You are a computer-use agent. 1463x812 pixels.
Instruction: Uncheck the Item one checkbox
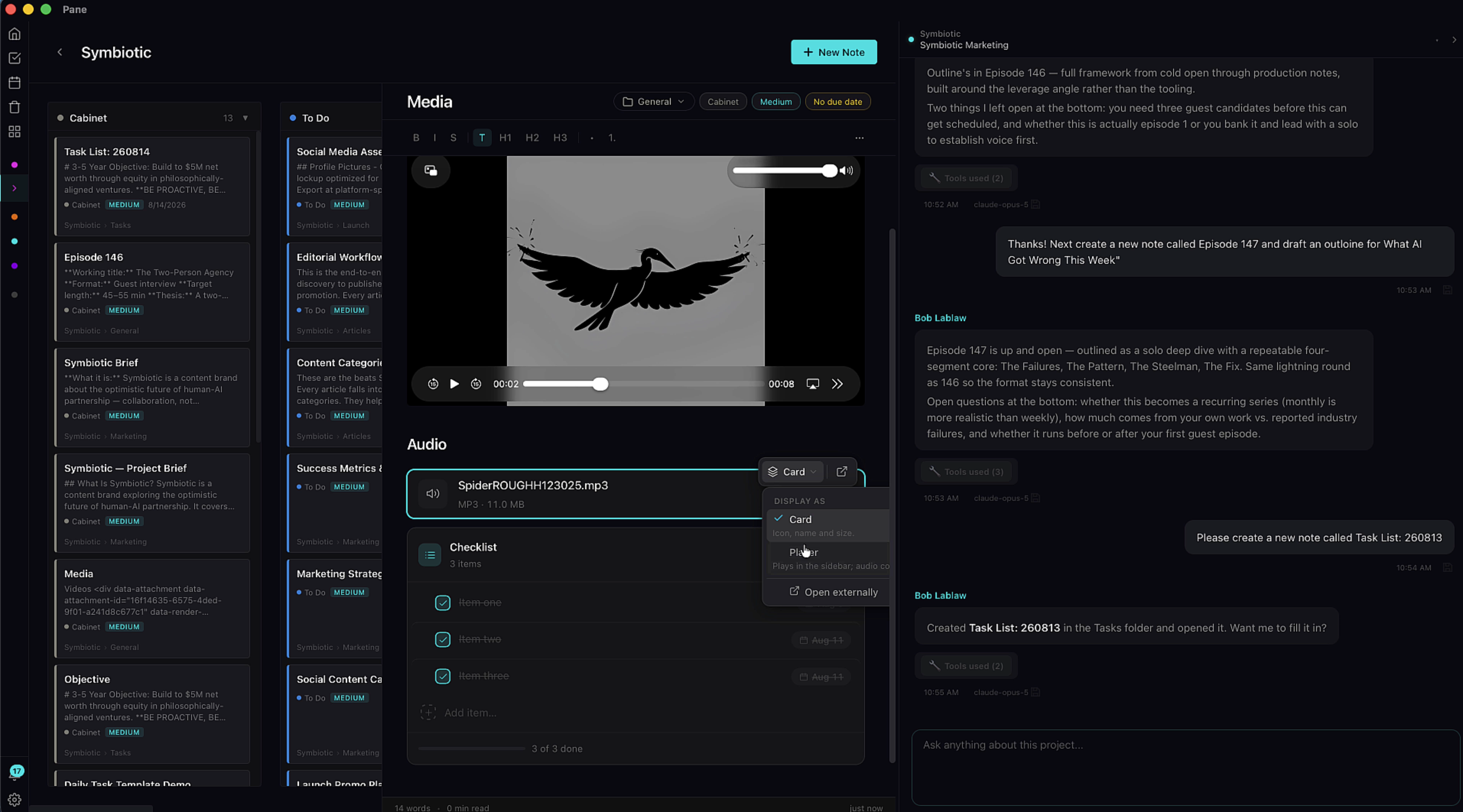[x=442, y=603]
